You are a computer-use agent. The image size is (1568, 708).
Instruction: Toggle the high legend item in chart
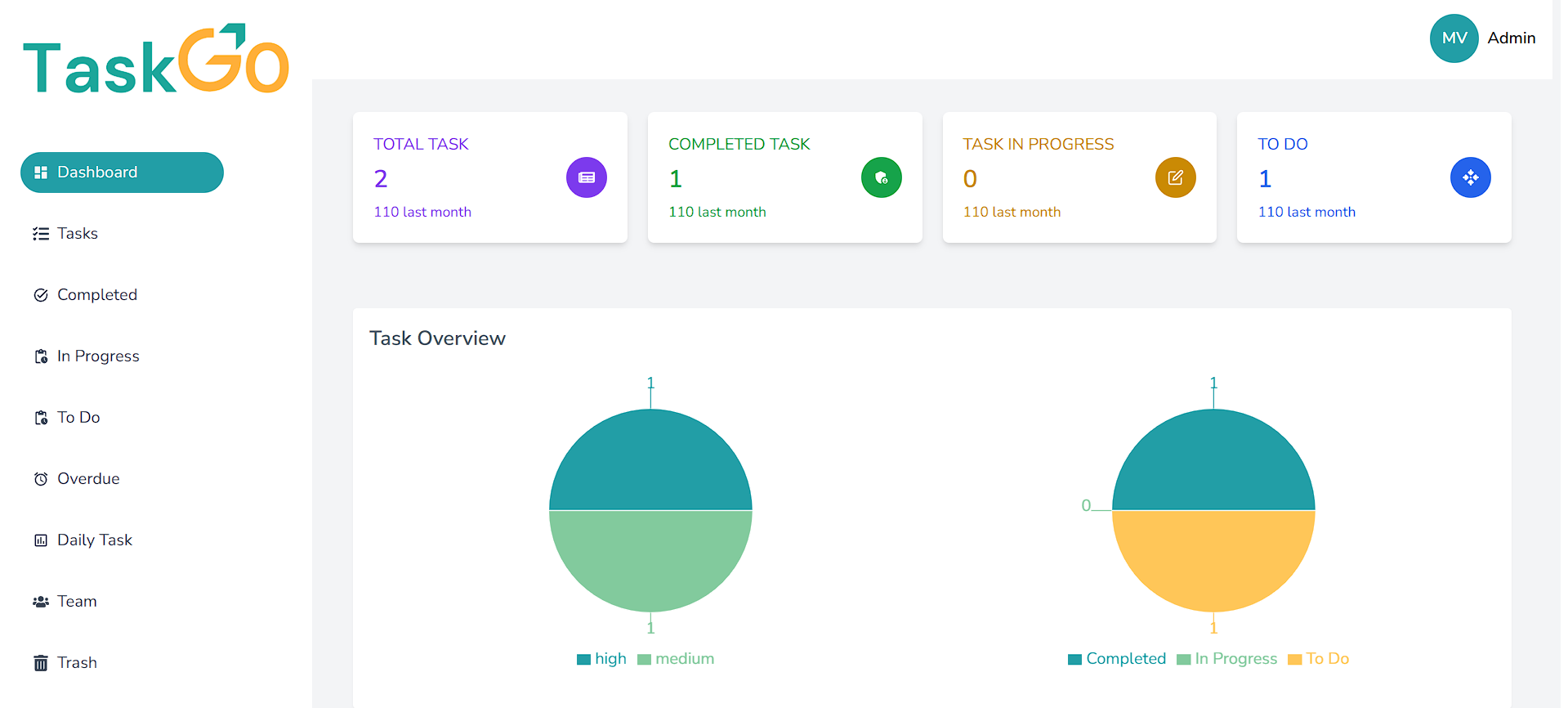pos(601,659)
